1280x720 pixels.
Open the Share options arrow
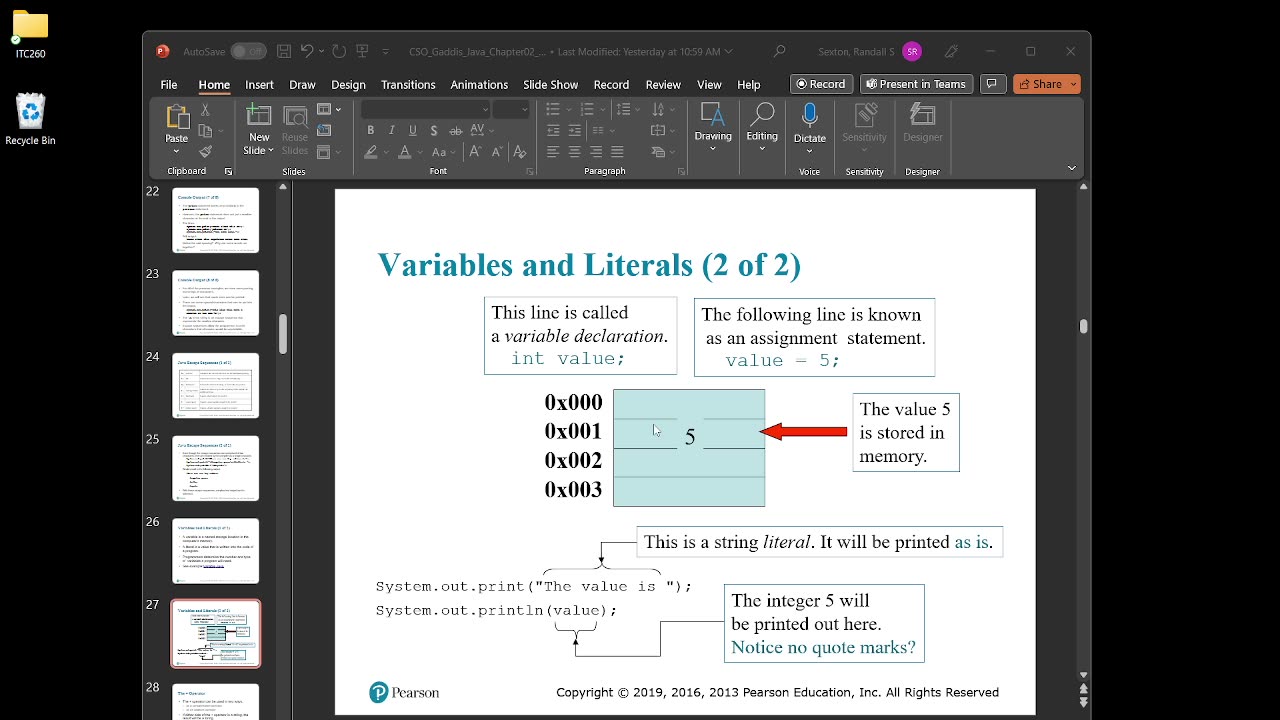[1073, 84]
